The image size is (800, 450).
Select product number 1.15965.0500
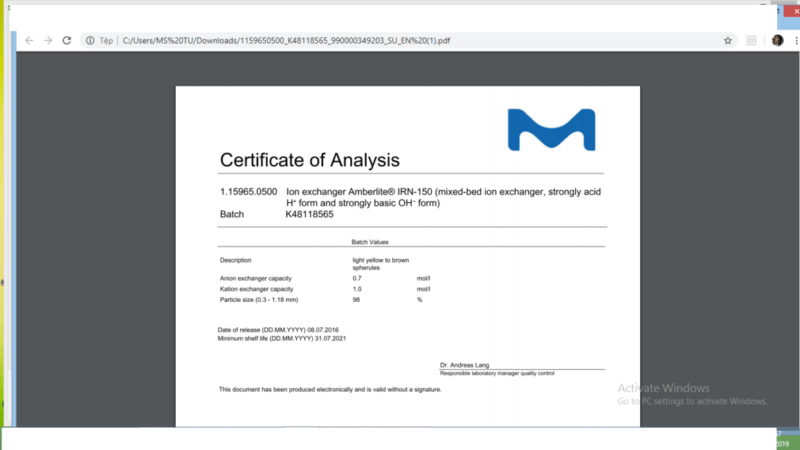tap(248, 192)
